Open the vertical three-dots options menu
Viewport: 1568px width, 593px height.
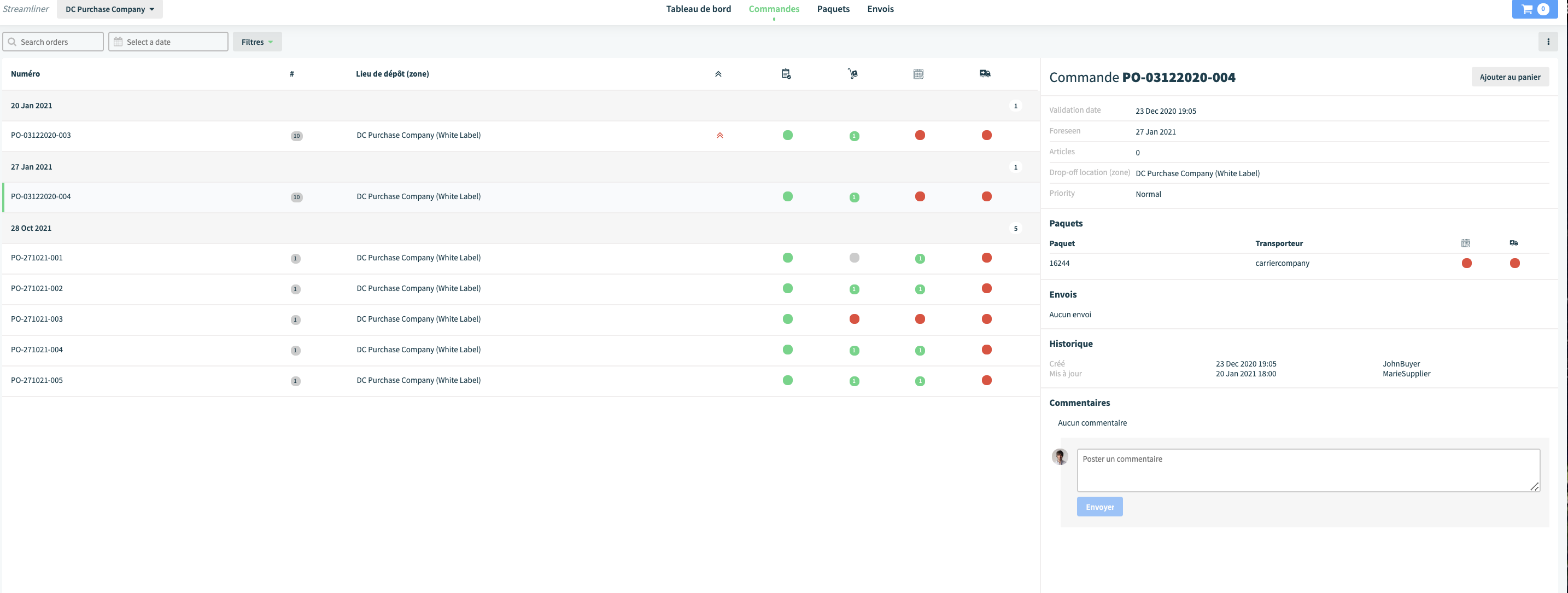pos(1548,42)
